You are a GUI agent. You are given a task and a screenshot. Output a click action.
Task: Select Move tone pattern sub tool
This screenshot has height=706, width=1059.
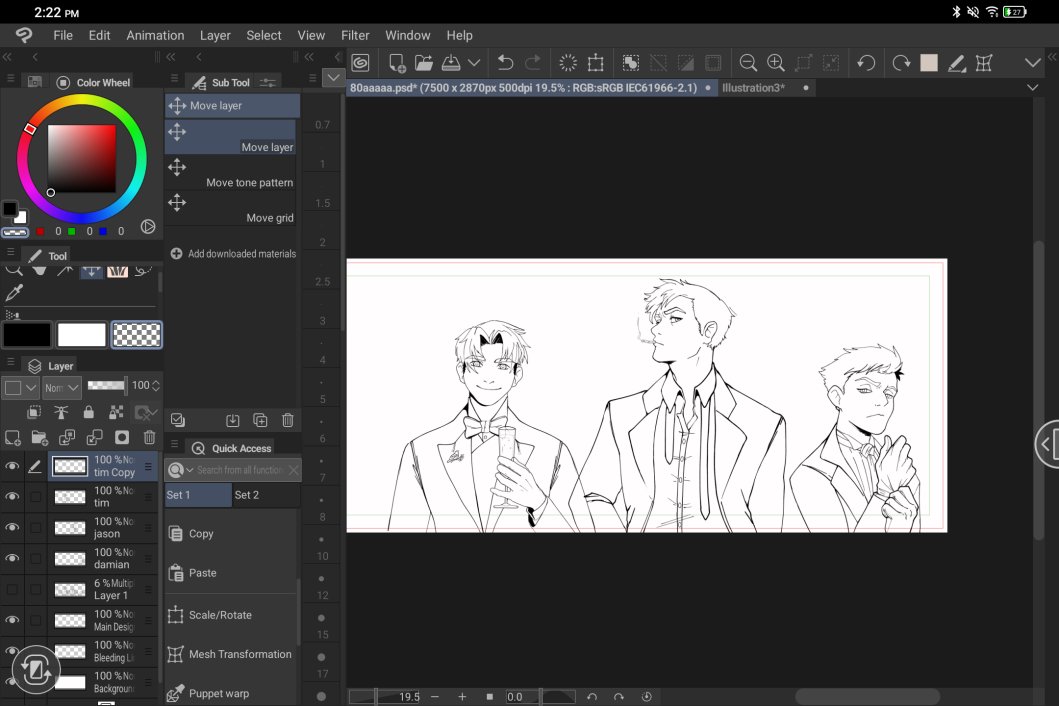tap(230, 173)
